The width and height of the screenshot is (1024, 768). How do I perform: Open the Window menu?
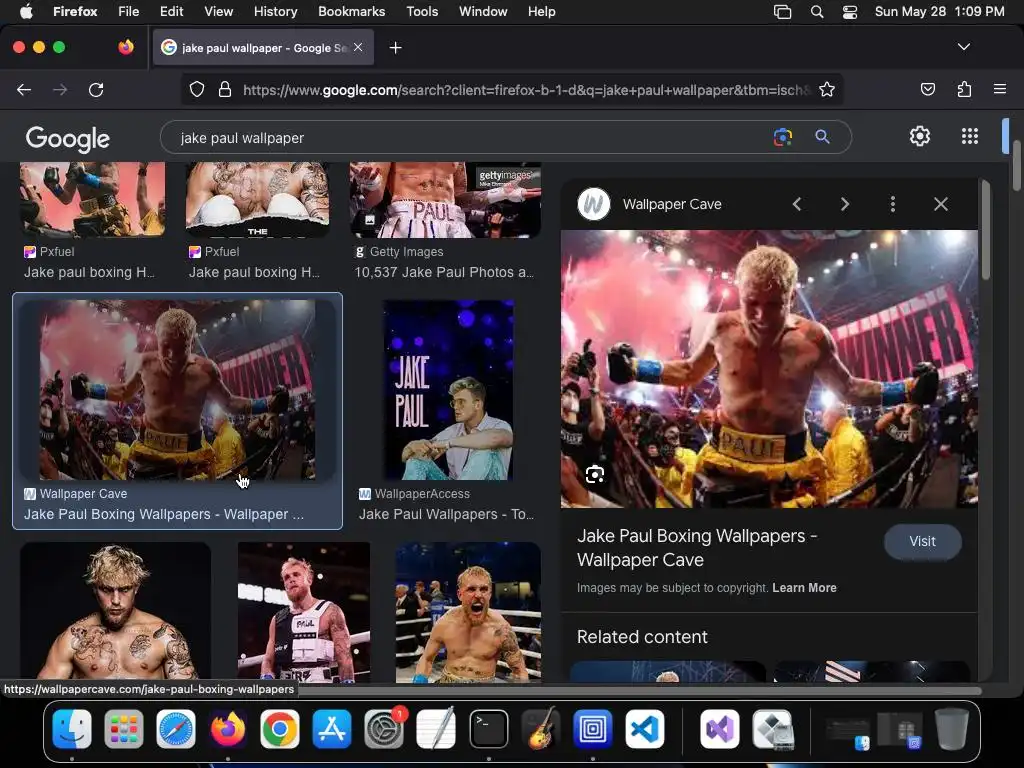pyautogui.click(x=483, y=11)
